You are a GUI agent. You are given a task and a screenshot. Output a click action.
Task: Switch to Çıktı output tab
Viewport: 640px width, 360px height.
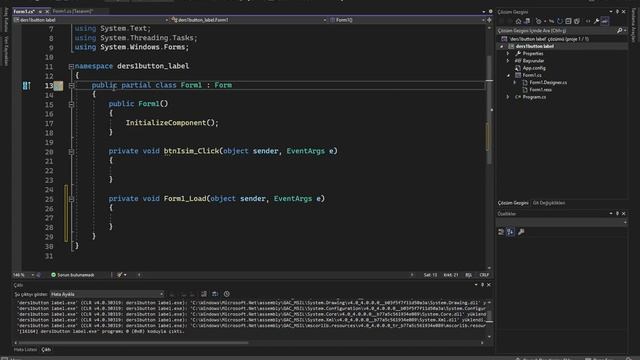pyautogui.click(x=46, y=350)
